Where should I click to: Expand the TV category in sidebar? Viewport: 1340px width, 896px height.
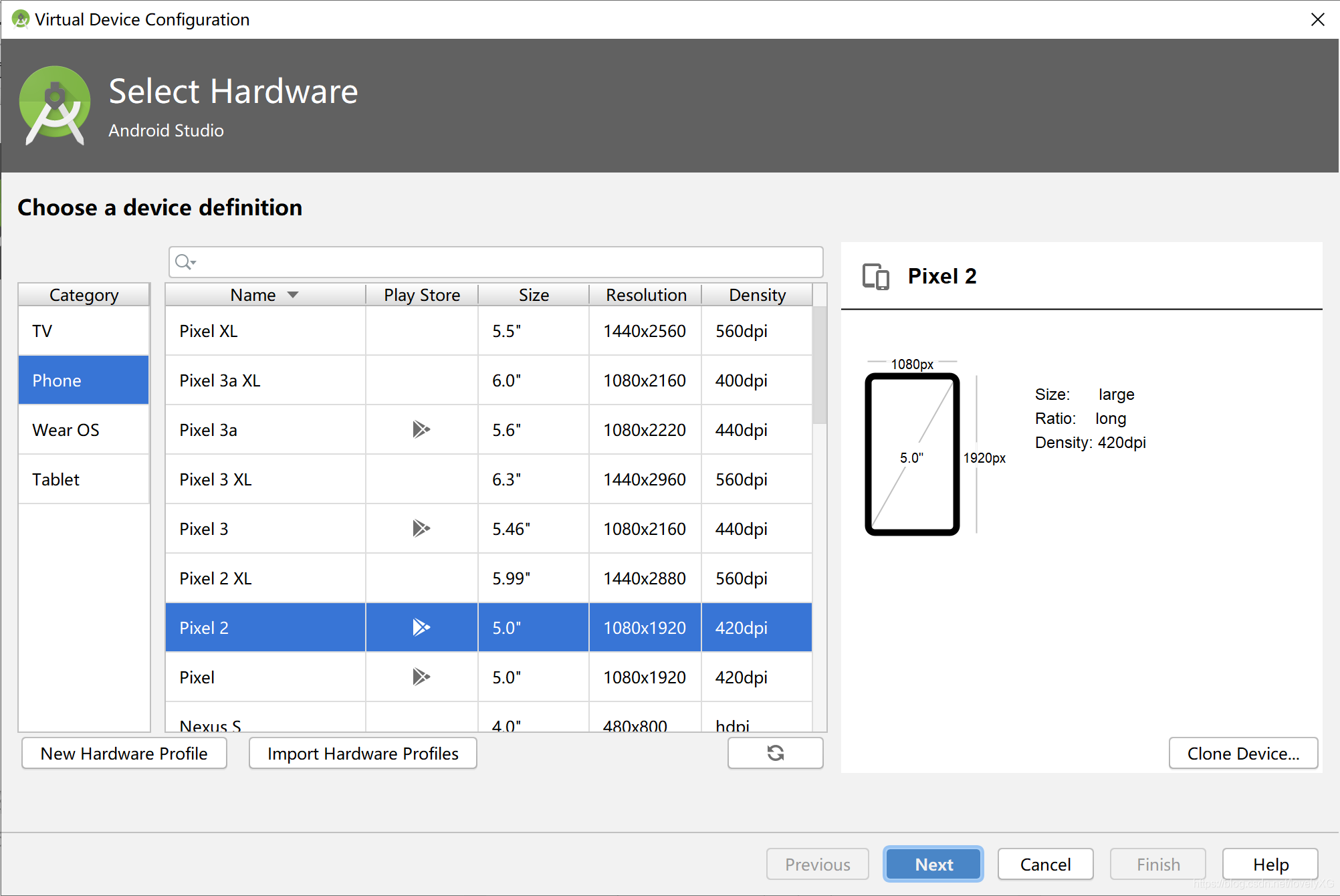pos(84,331)
